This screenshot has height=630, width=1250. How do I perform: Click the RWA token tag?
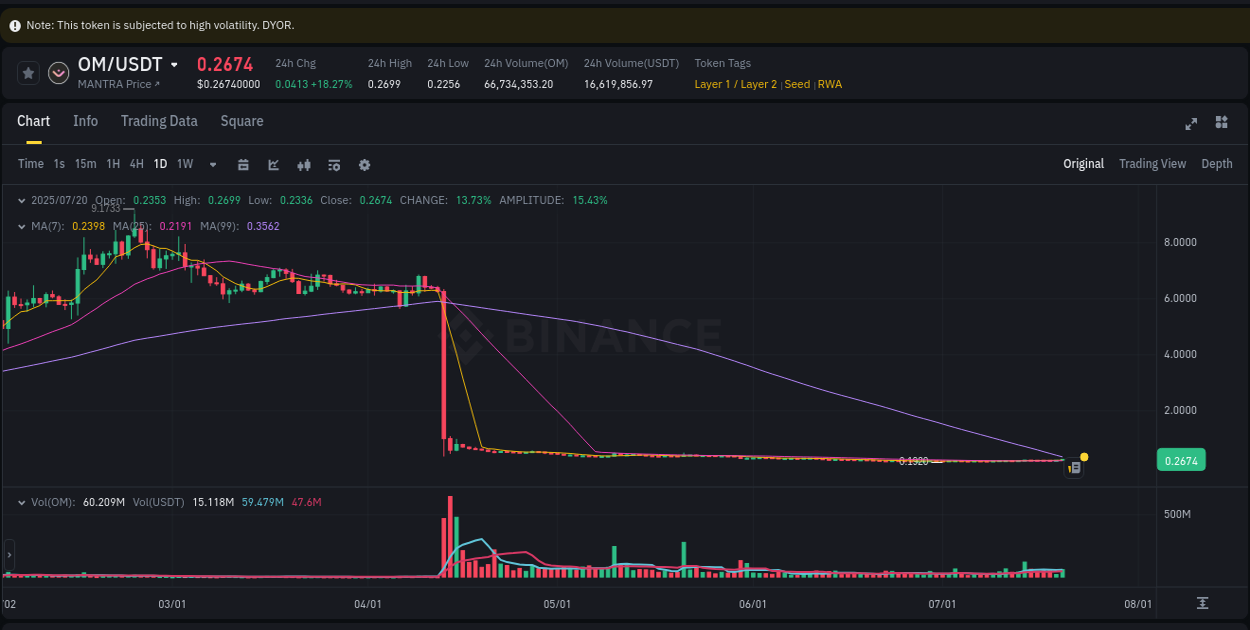coord(830,84)
